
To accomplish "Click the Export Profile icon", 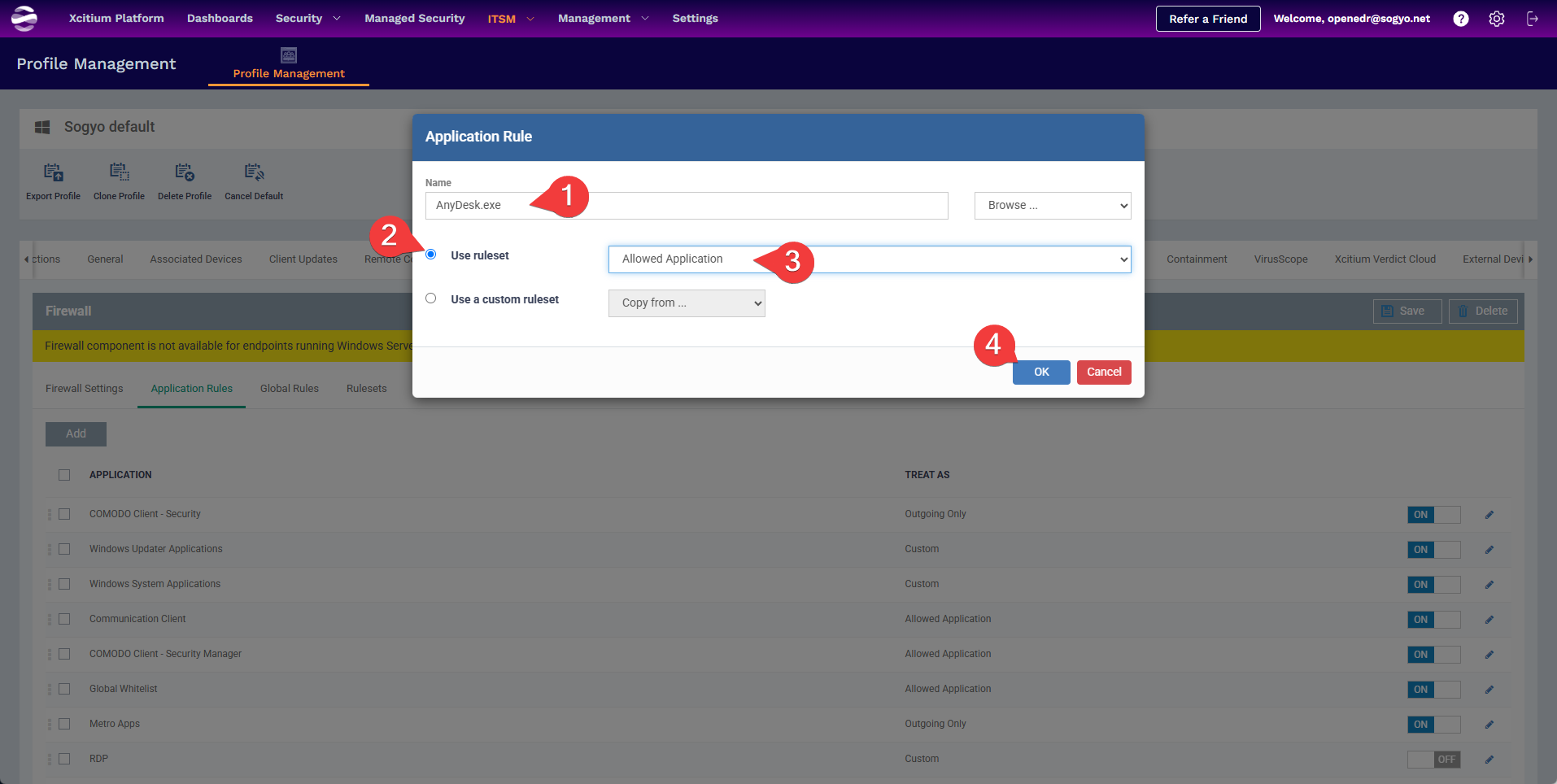I will coord(54,172).
